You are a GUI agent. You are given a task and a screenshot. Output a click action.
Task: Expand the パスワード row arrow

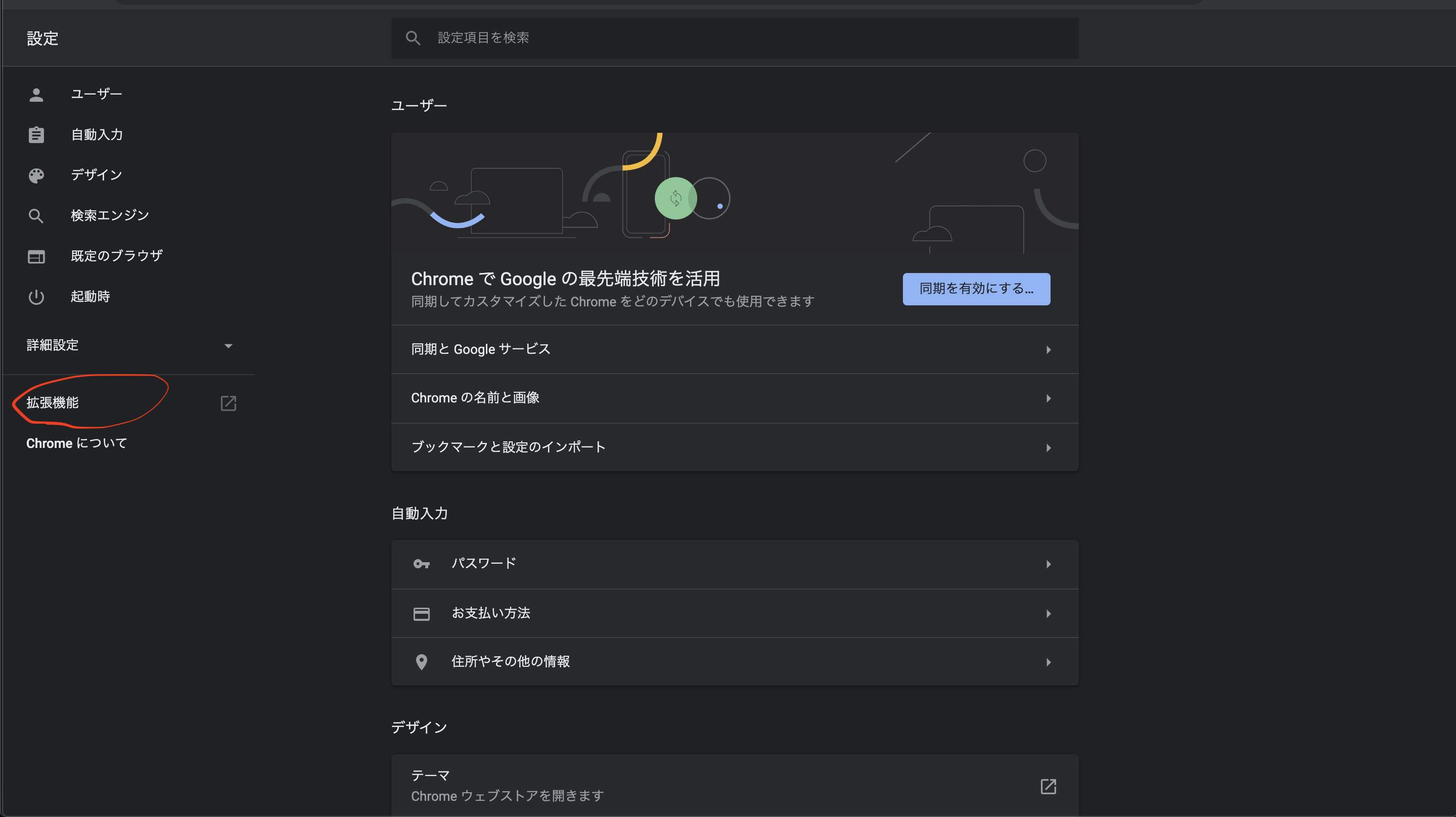click(1049, 564)
